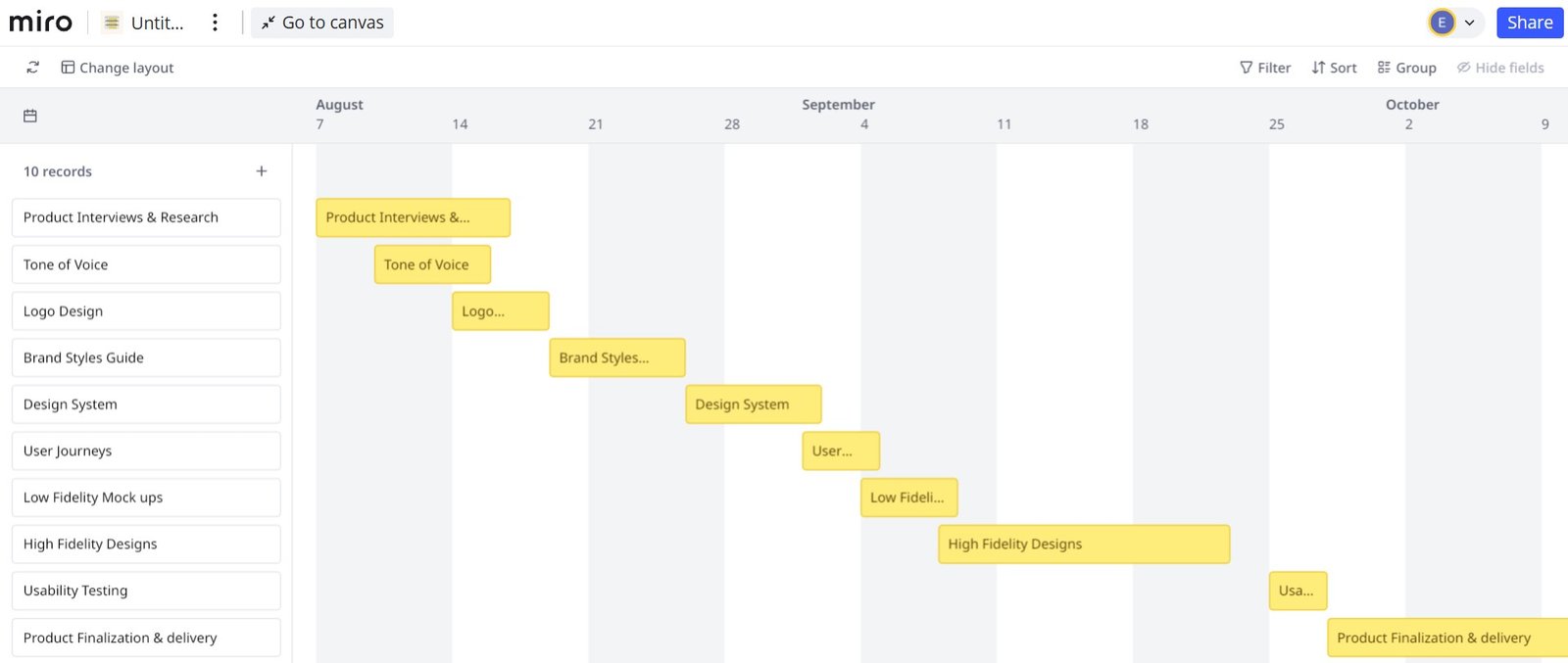Viewport: 1568px width, 663px height.
Task: Select the Brand Styles timeline bar
Action: 617,357
